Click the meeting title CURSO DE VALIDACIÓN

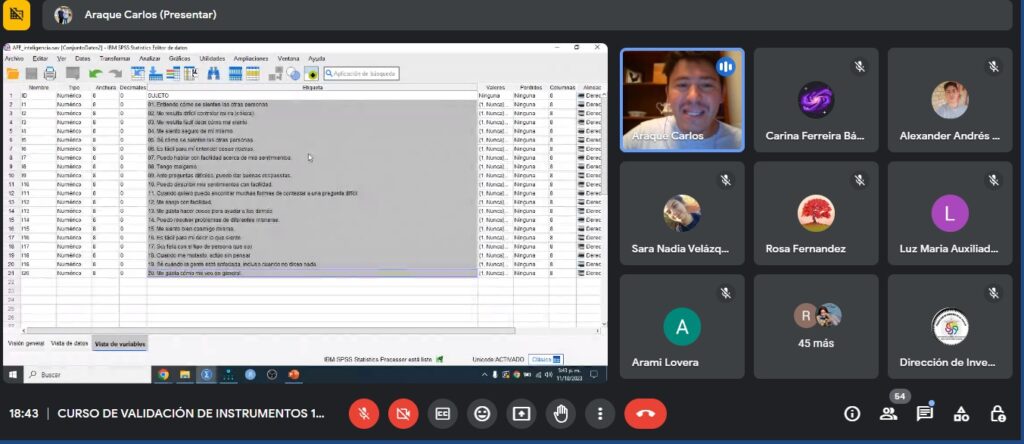click(191, 413)
